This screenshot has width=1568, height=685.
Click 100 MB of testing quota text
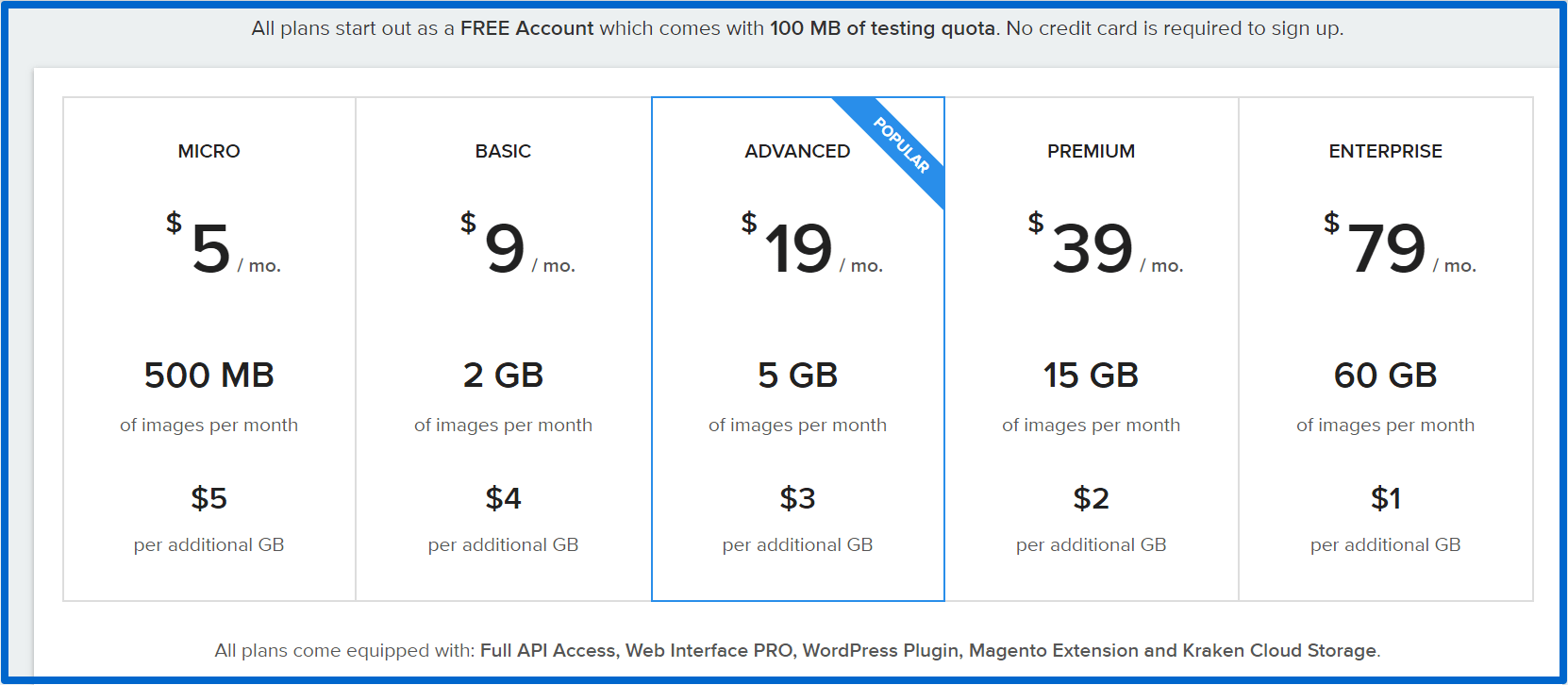(882, 28)
